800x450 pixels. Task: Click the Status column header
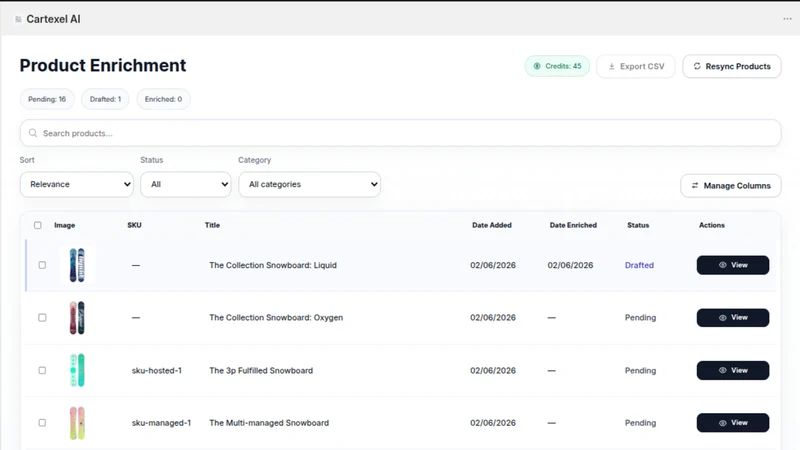click(638, 225)
